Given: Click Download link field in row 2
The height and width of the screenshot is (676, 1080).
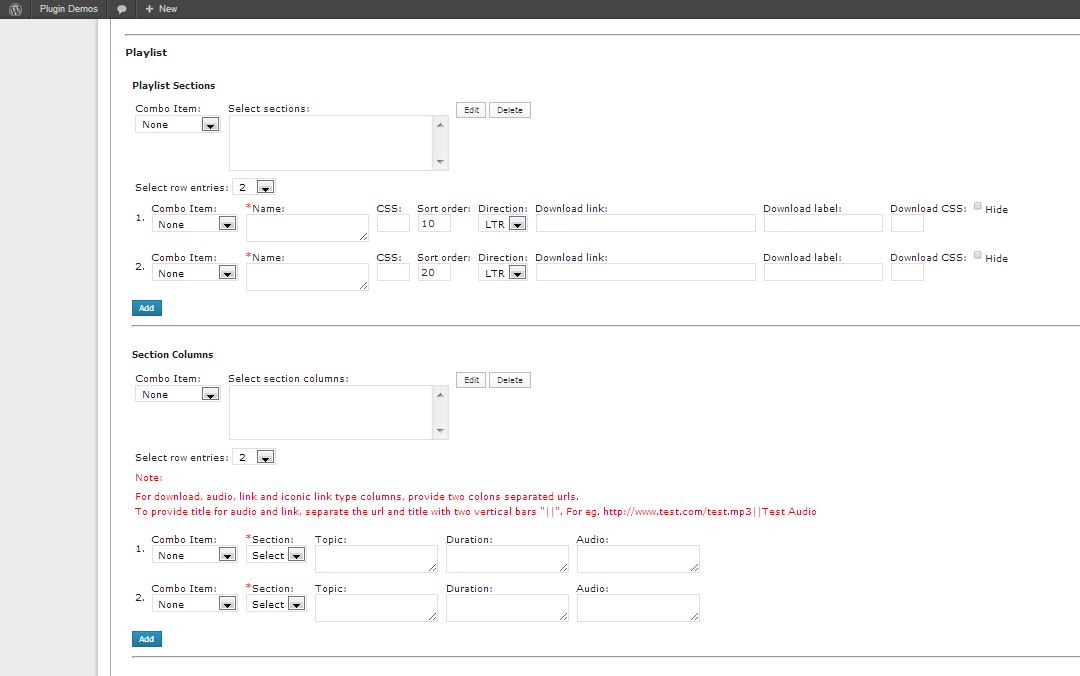Looking at the screenshot, I should click(x=645, y=272).
